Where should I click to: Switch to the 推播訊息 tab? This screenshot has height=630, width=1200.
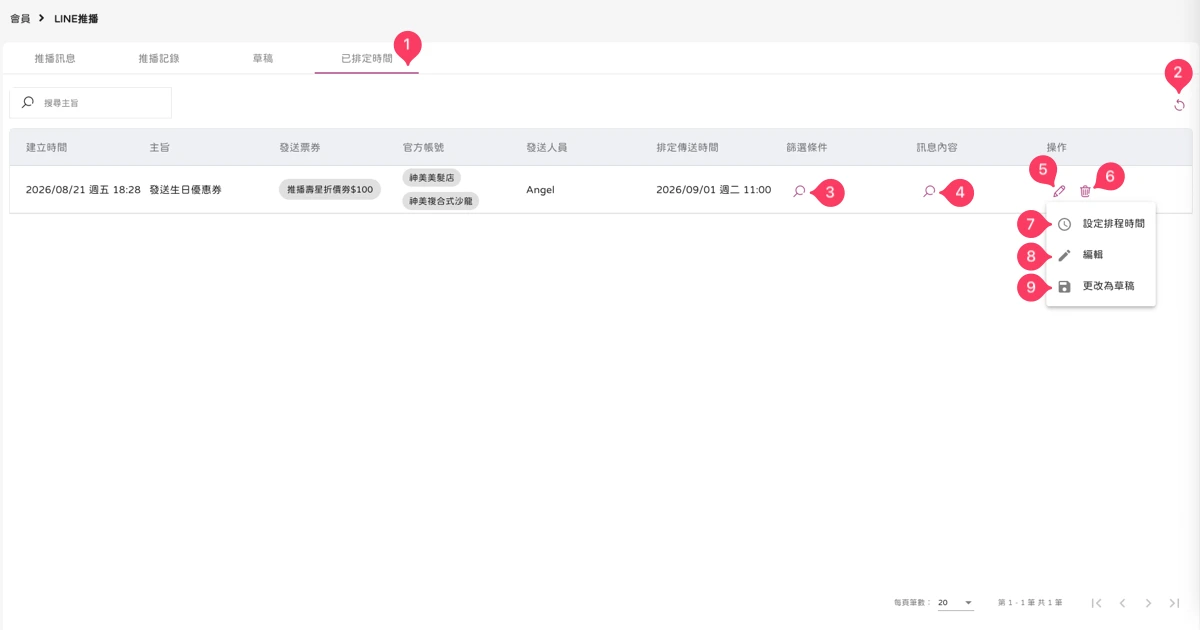point(55,58)
